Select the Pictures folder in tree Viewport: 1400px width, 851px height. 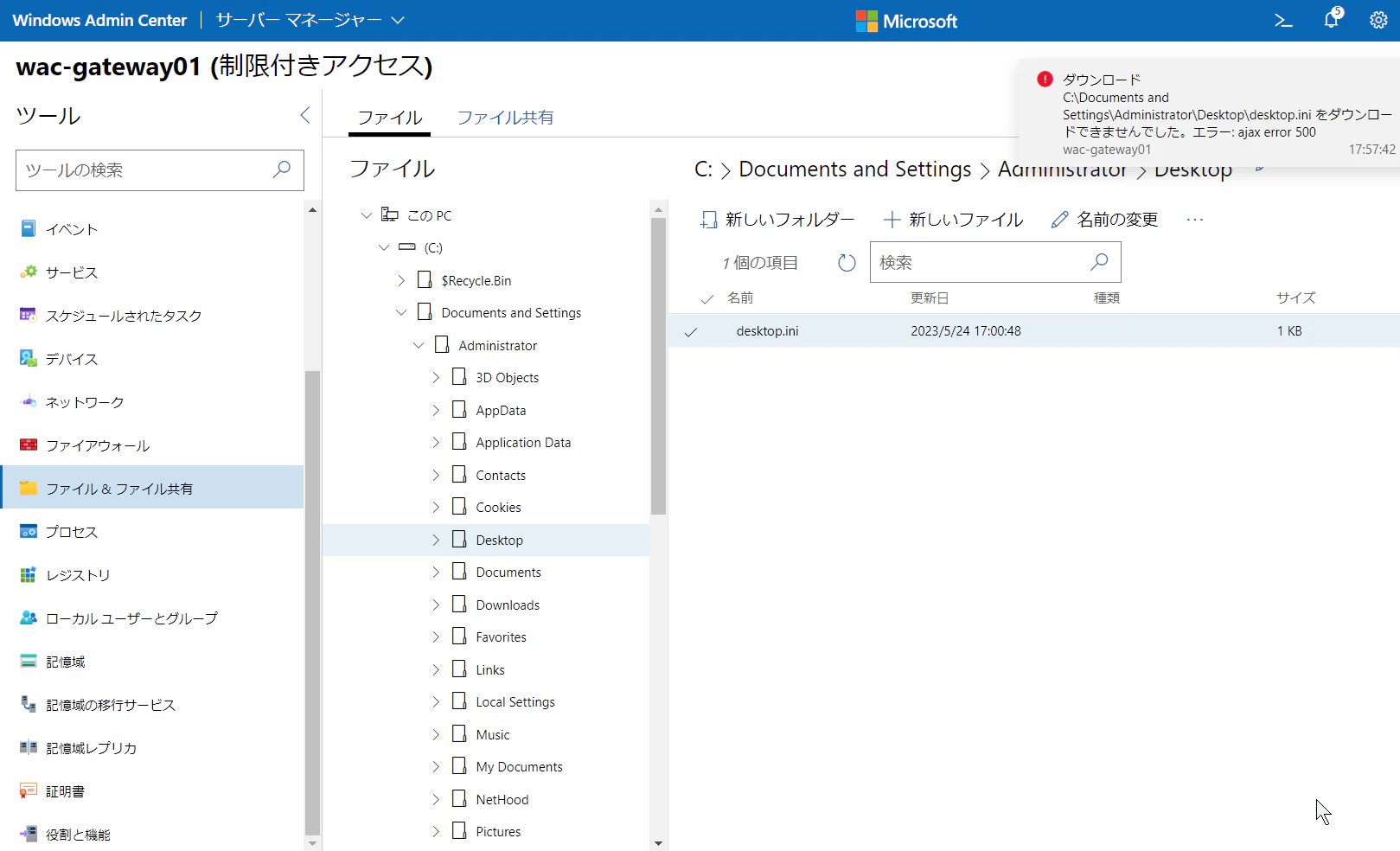click(498, 832)
